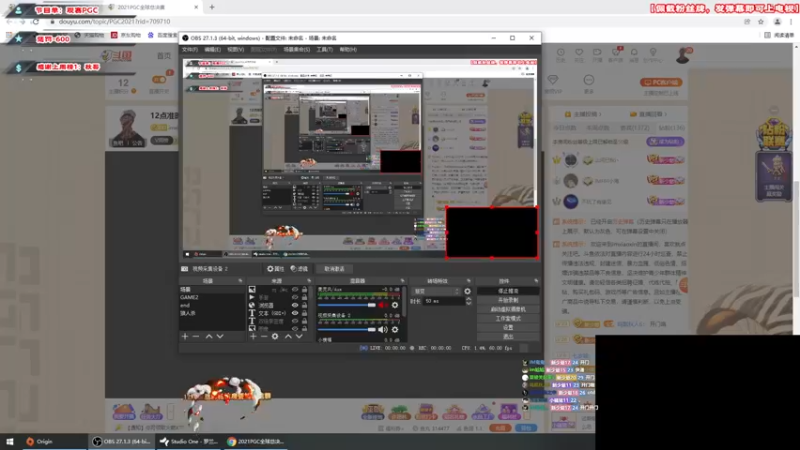This screenshot has height=450, width=800.
Task: Unmute the muted Mic/Aux red speaker icon
Action: coord(383,305)
